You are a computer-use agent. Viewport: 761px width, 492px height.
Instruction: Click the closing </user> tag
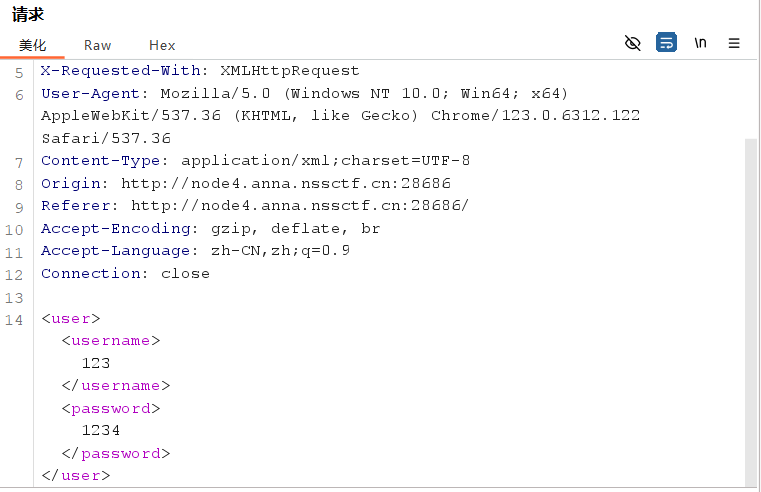pos(76,475)
